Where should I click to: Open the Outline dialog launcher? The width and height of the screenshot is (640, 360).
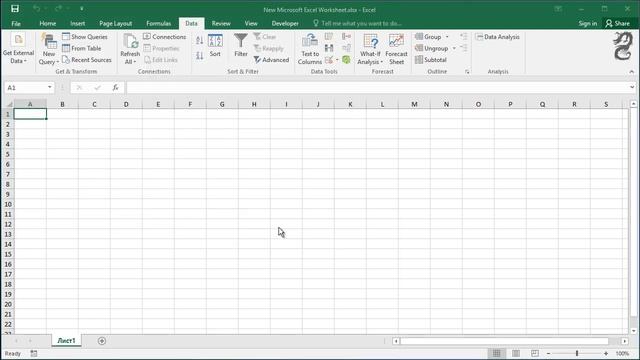pos(467,72)
